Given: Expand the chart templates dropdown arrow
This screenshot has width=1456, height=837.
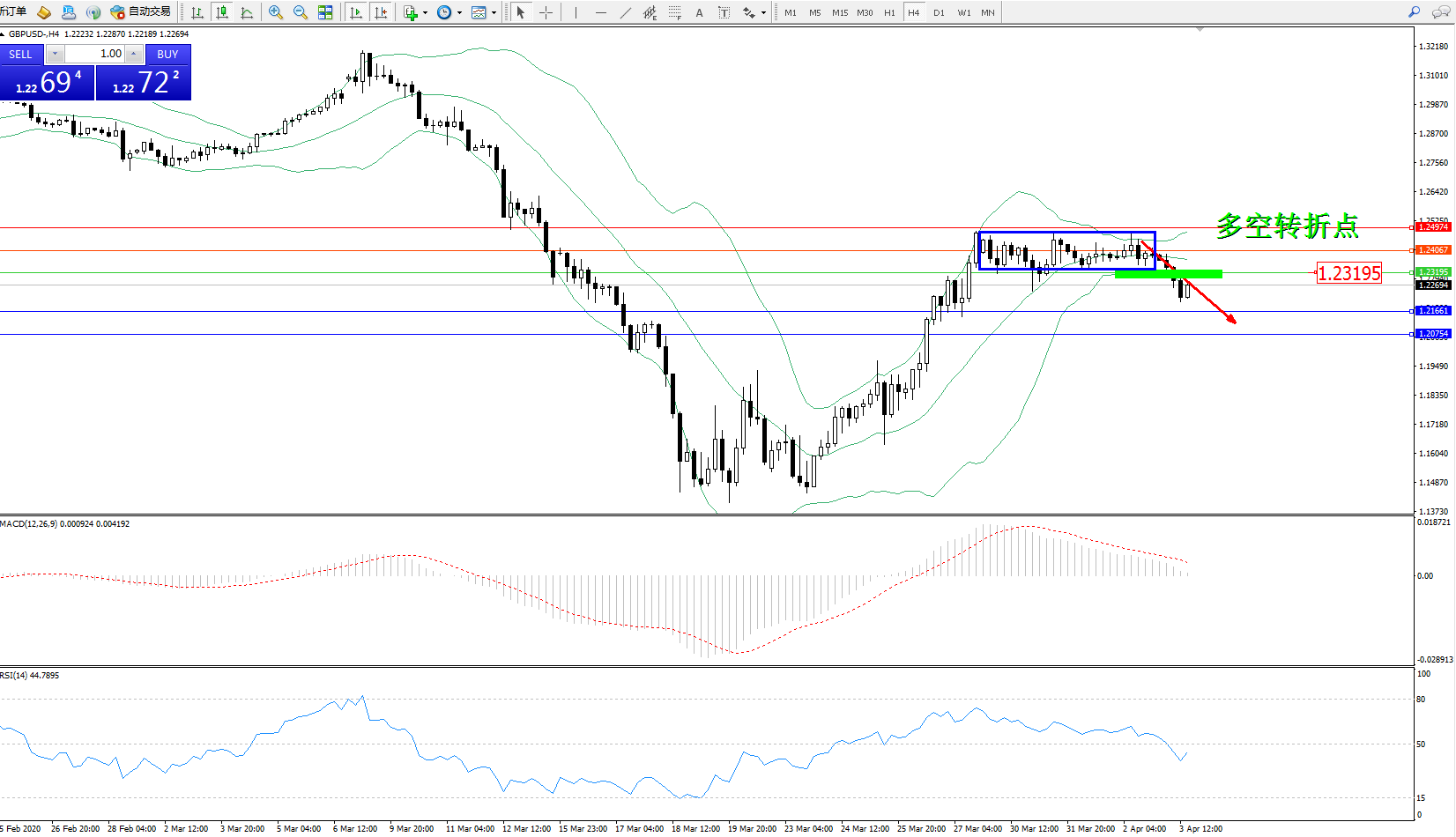Looking at the screenshot, I should [494, 12].
